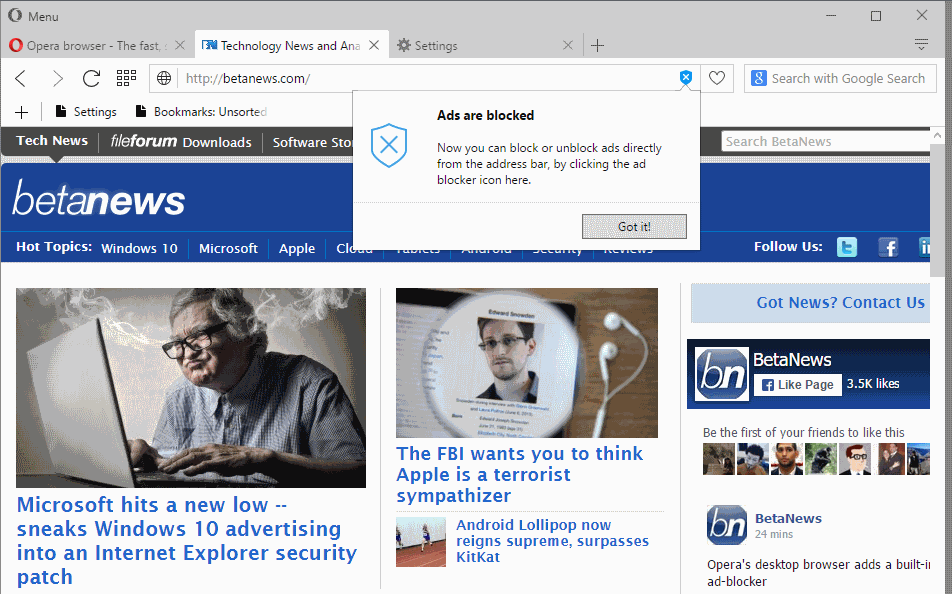The height and width of the screenshot is (594, 952).
Task: Click Facebook Like Page button
Action: pyautogui.click(x=797, y=384)
